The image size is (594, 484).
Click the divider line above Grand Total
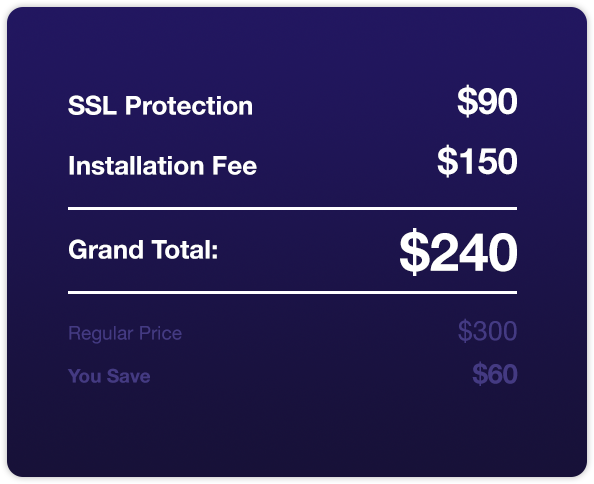click(x=292, y=208)
